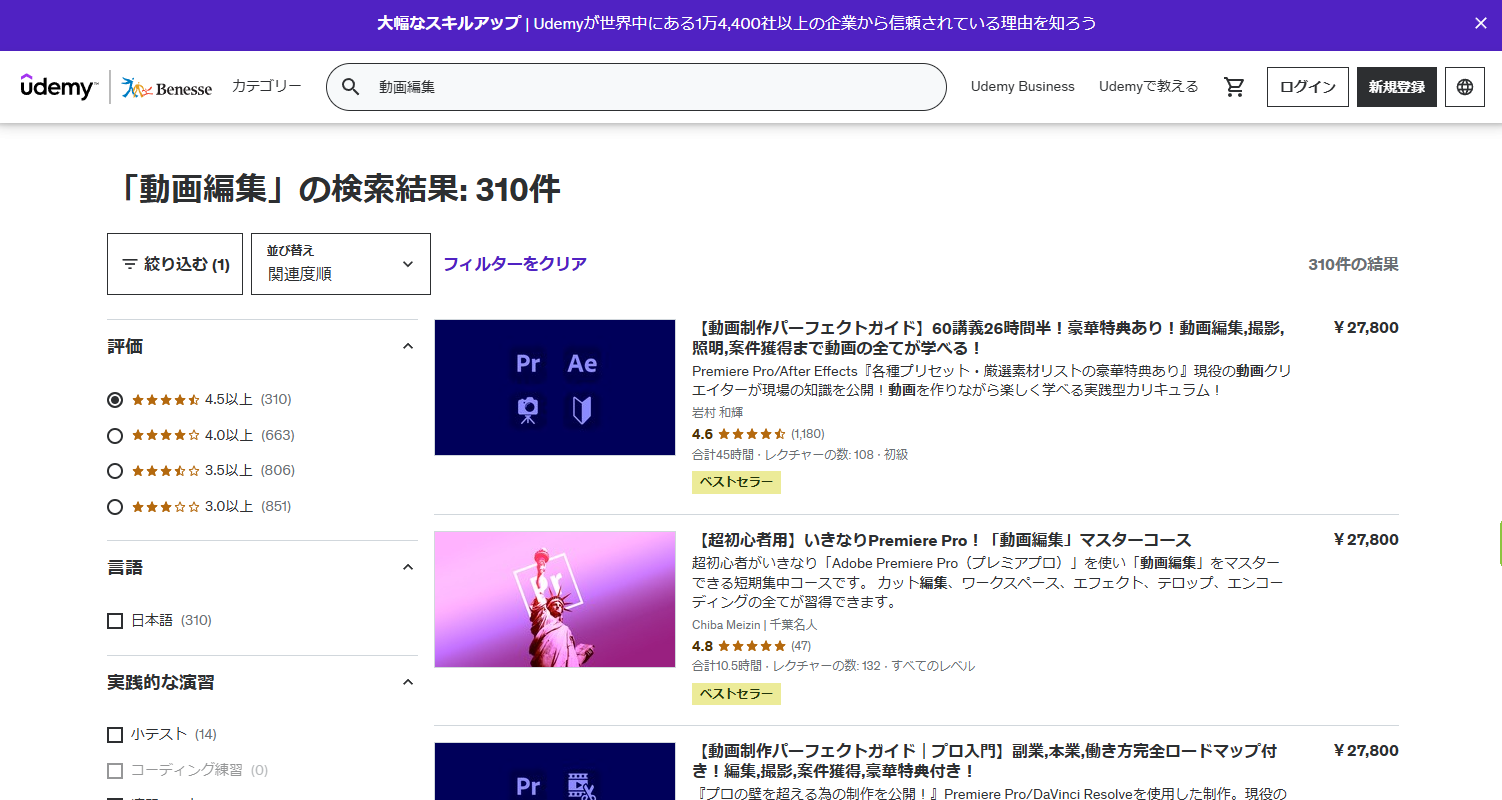1502x800 pixels.
Task: Open 【動画制作パーフェクトガイド】60講義 course title
Action: click(988, 338)
